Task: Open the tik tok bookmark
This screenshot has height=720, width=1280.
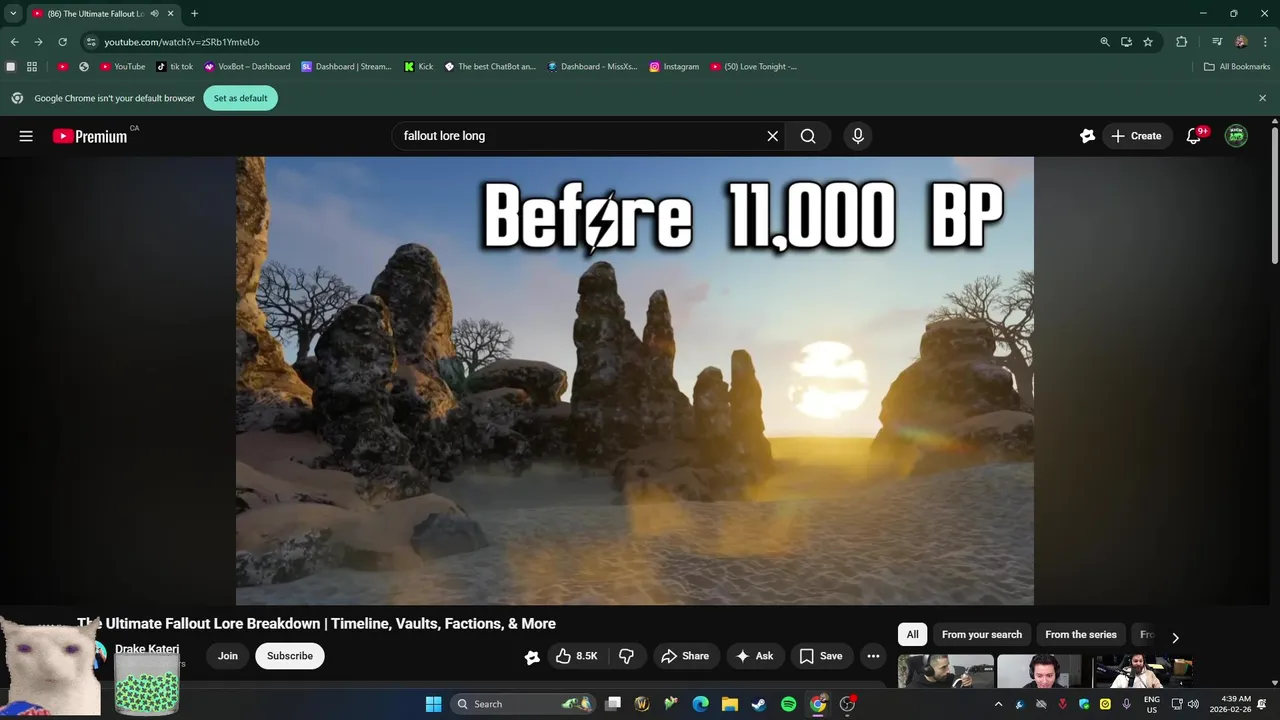Action: tap(175, 67)
